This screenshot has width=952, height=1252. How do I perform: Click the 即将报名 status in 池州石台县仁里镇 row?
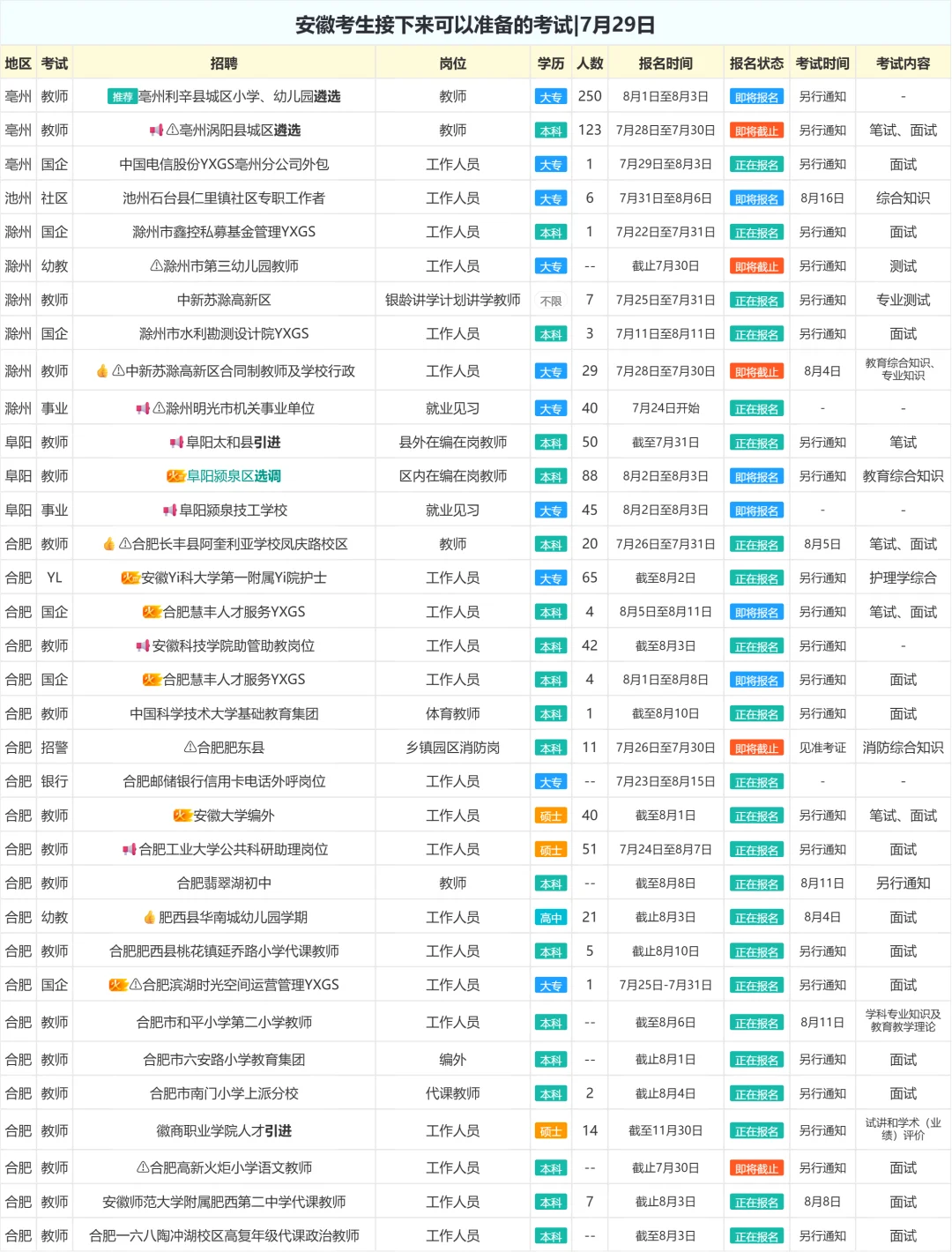(x=756, y=199)
